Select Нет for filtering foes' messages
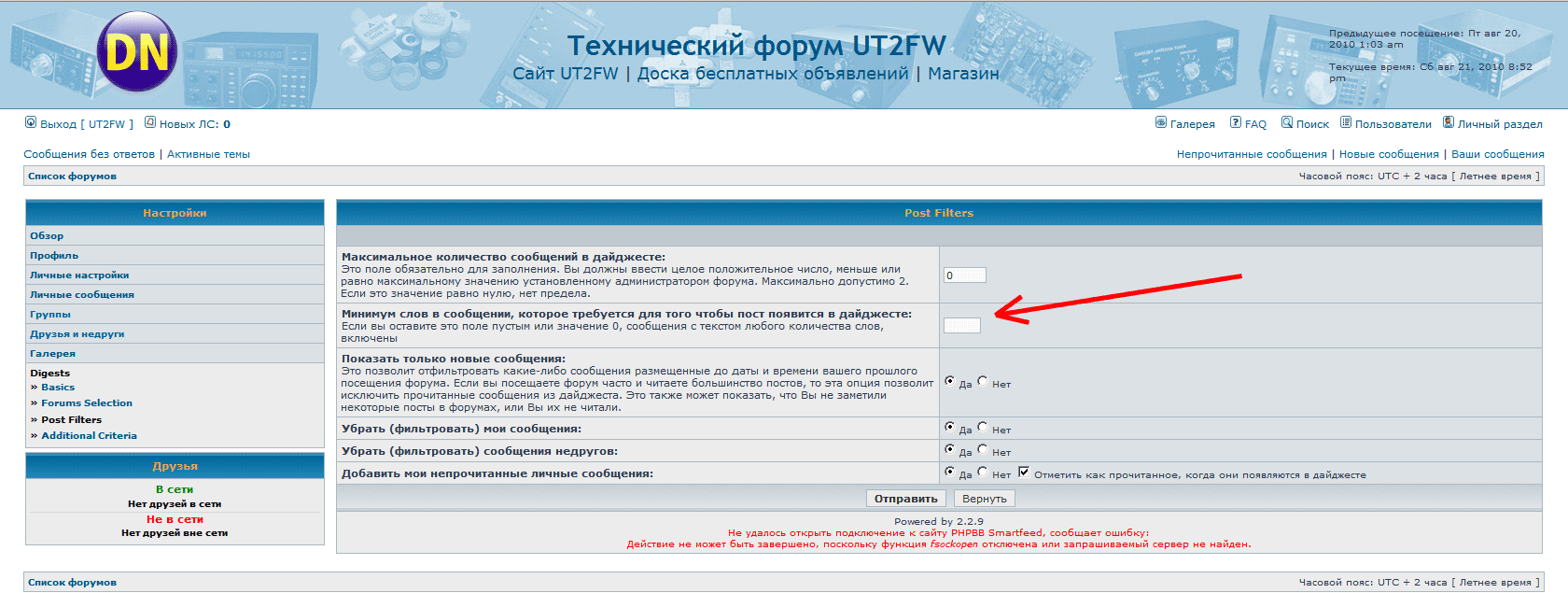The image size is (1568, 593). click(983, 449)
